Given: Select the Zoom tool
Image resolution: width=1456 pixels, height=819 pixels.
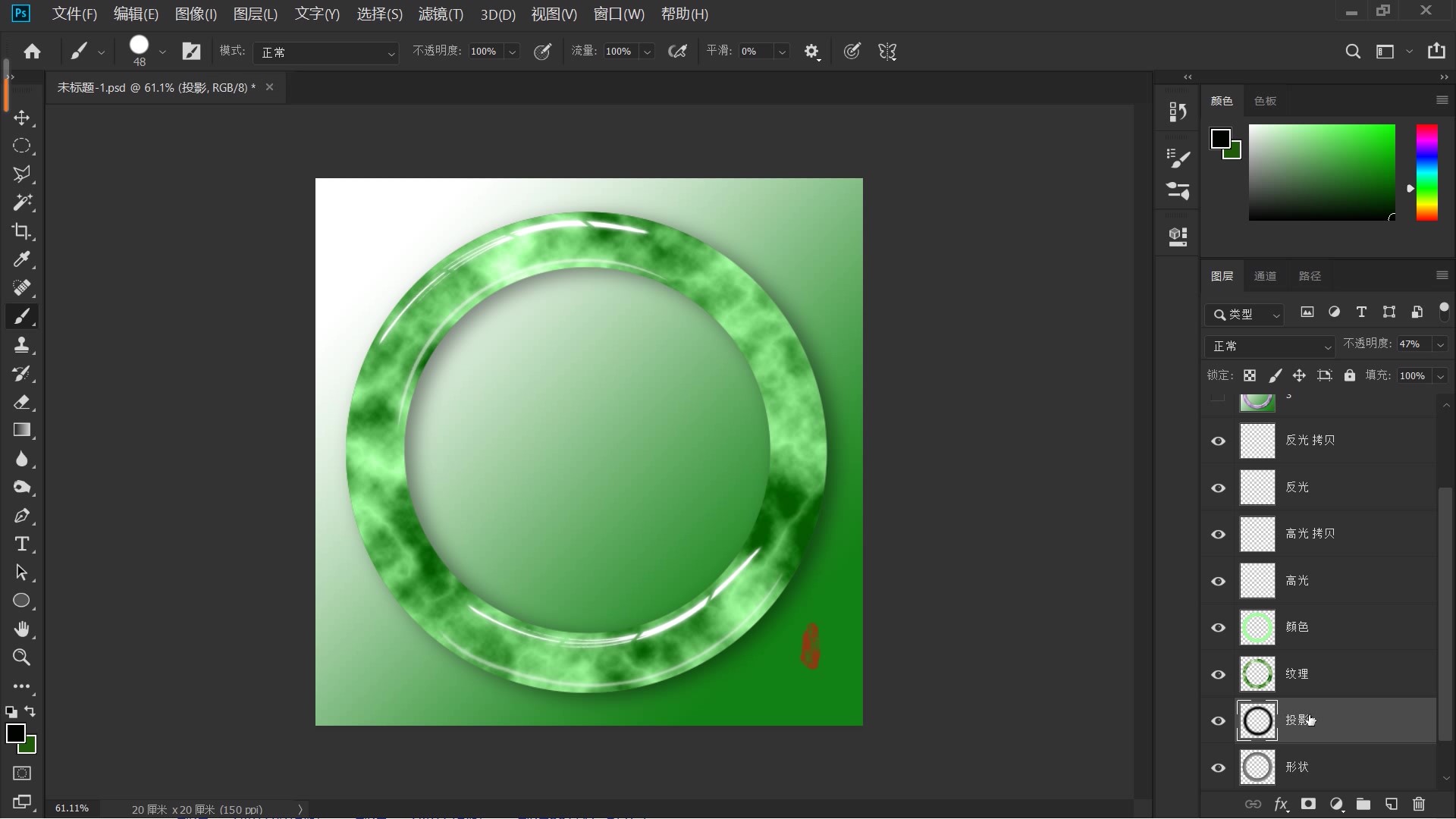Looking at the screenshot, I should (22, 657).
